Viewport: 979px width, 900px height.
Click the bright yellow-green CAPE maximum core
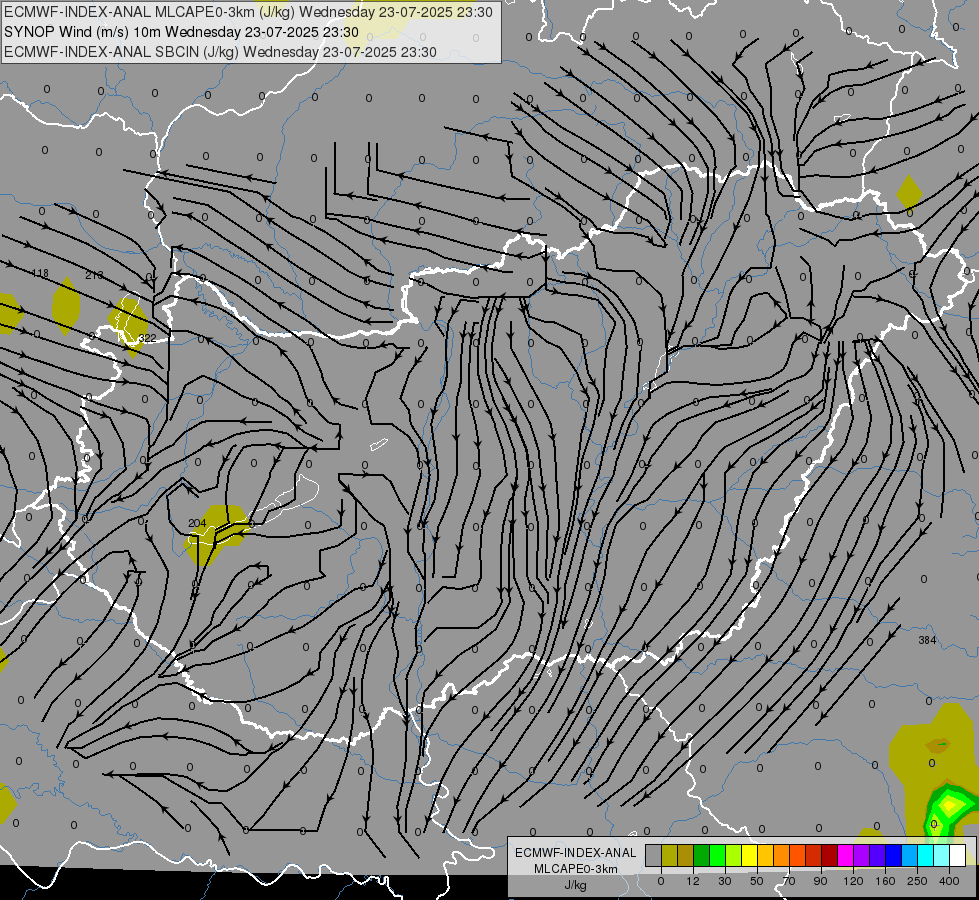pyautogui.click(x=949, y=804)
